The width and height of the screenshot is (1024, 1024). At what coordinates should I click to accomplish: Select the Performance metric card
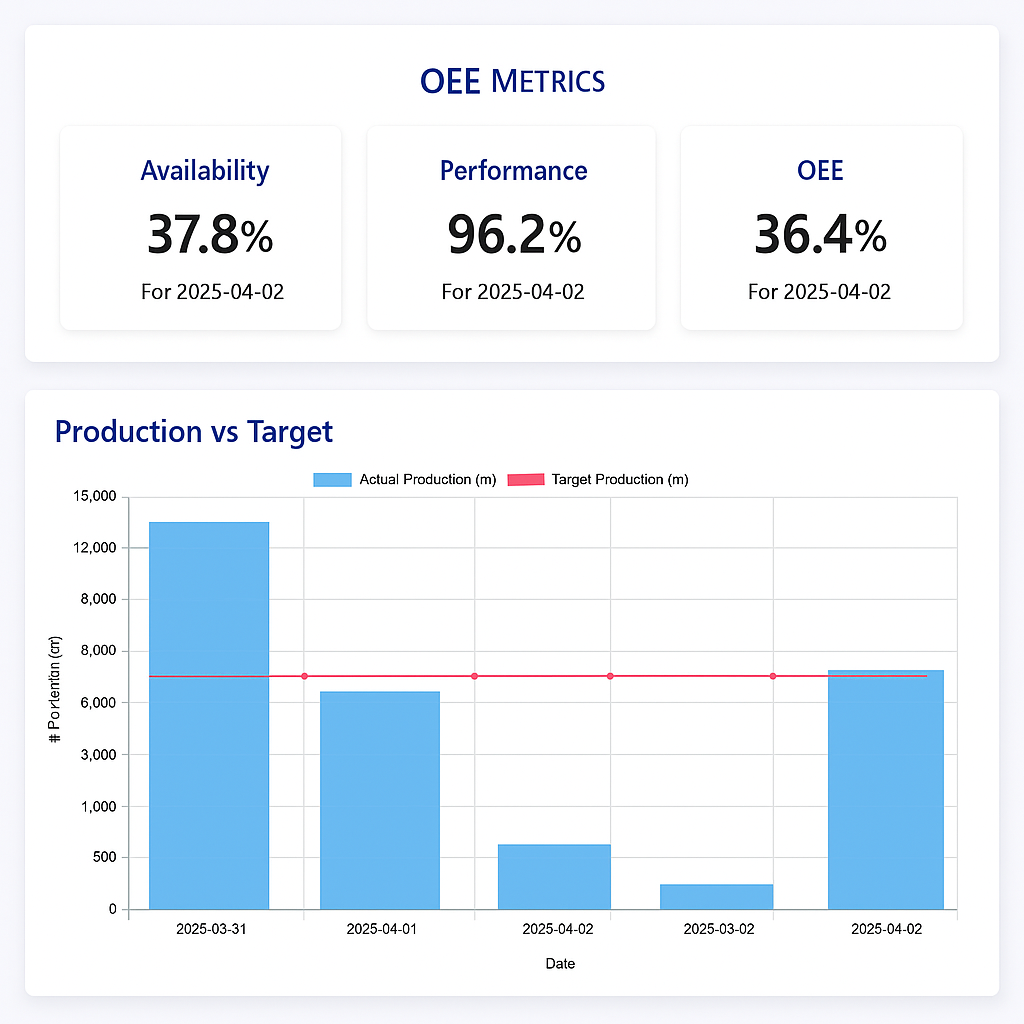tap(511, 227)
